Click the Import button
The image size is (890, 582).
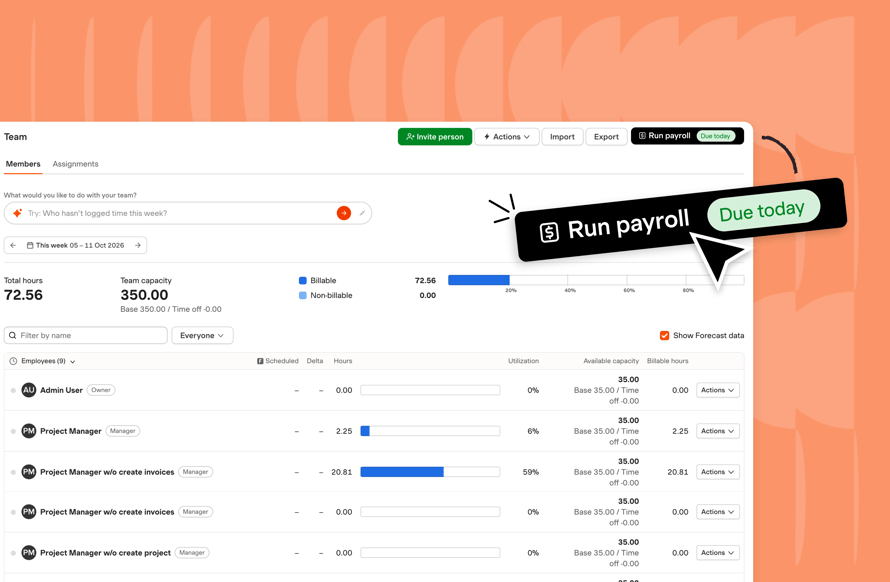562,137
